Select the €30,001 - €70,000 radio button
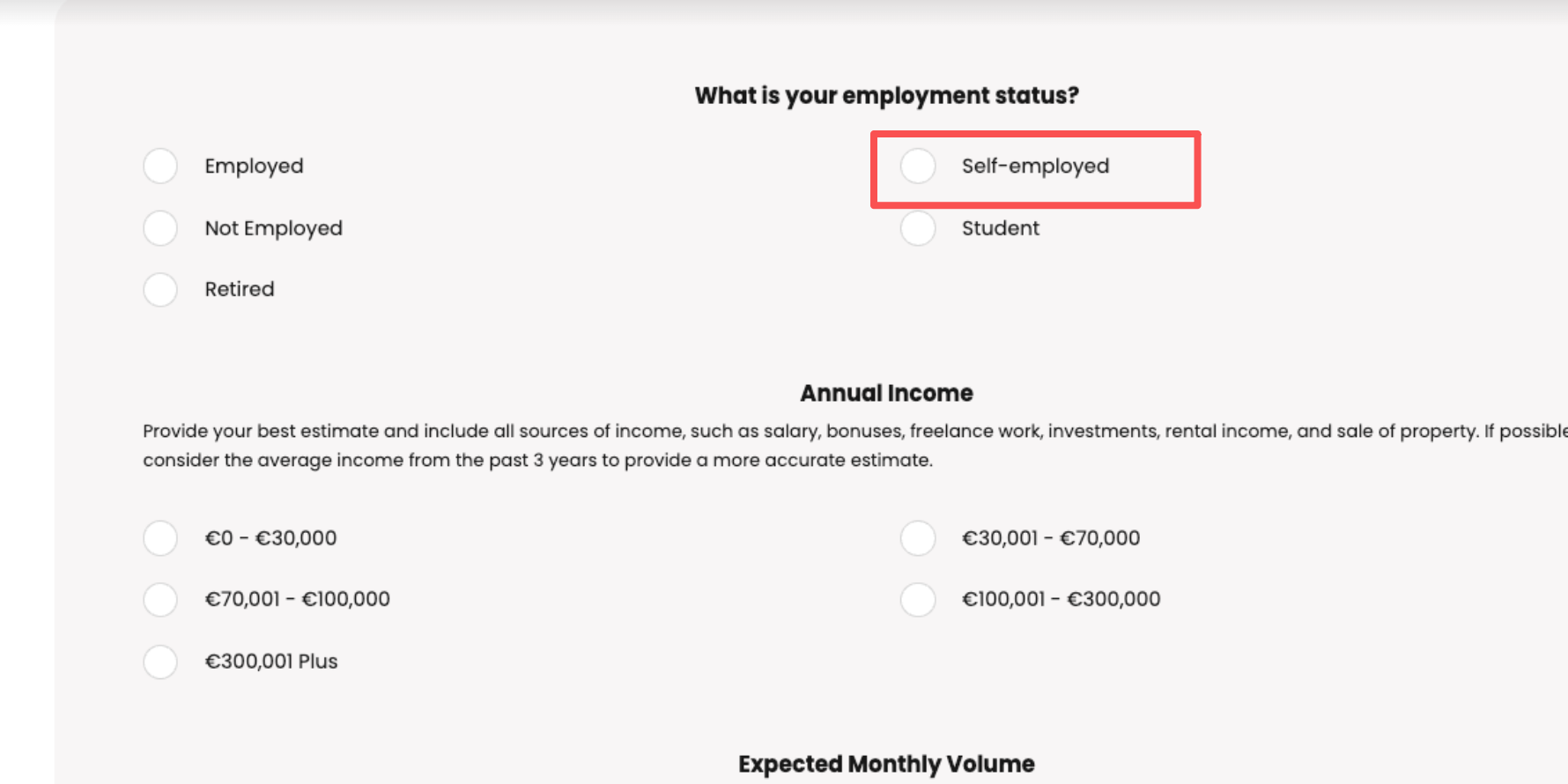The image size is (1568, 784). pos(918,537)
